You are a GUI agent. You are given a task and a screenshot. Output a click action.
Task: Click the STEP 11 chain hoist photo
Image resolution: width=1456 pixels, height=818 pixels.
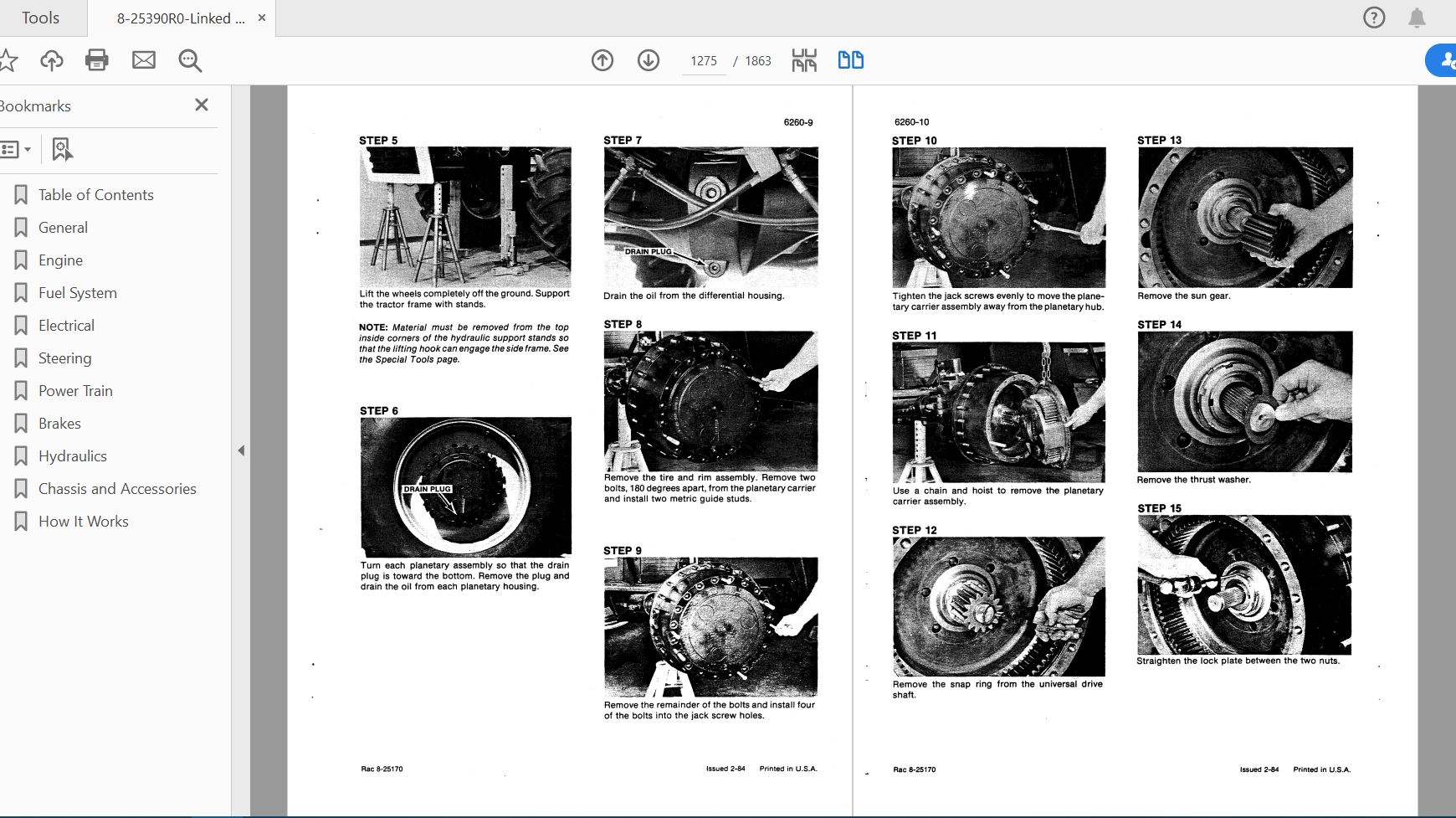pos(999,413)
